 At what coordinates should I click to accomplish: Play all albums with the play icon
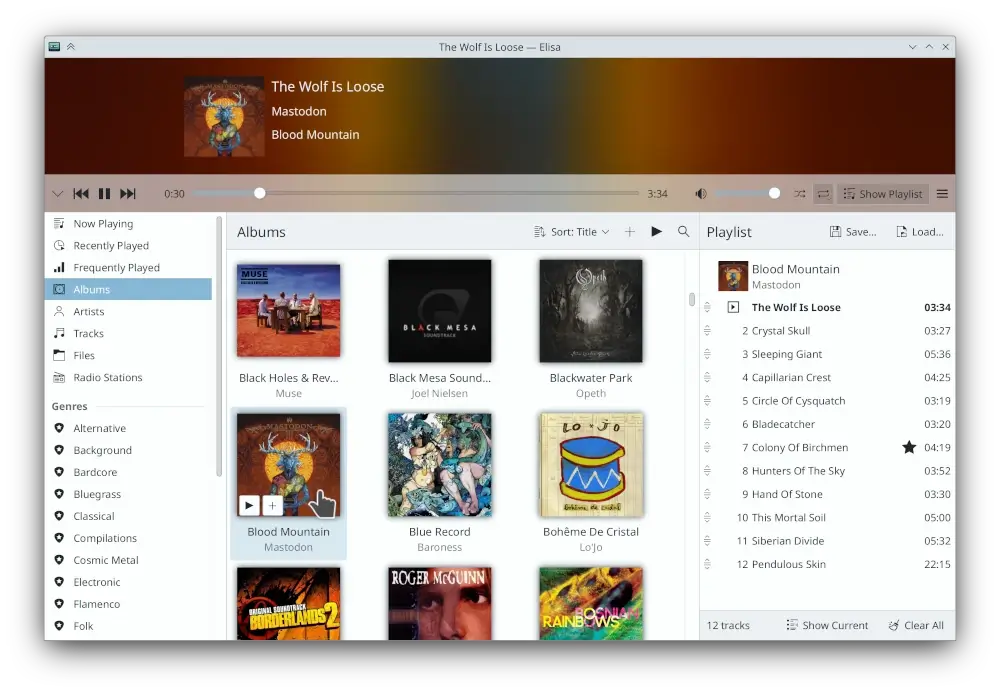[x=657, y=232]
